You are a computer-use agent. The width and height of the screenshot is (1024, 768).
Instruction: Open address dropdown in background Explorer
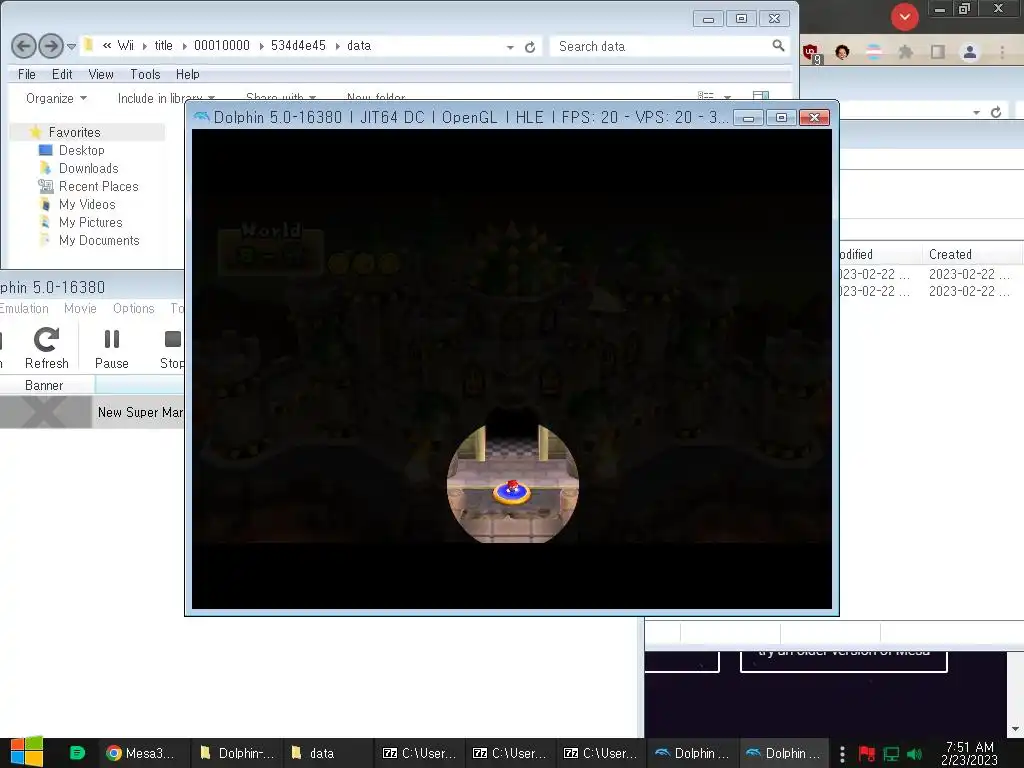click(976, 113)
